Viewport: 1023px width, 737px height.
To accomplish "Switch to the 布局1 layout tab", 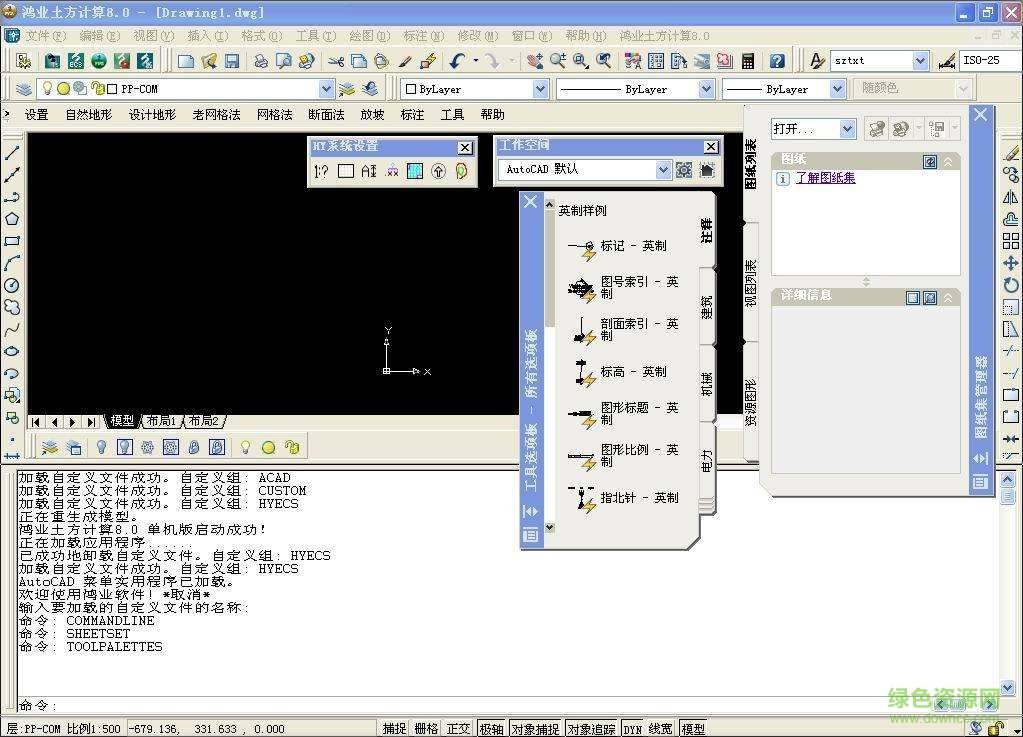I will pos(160,421).
